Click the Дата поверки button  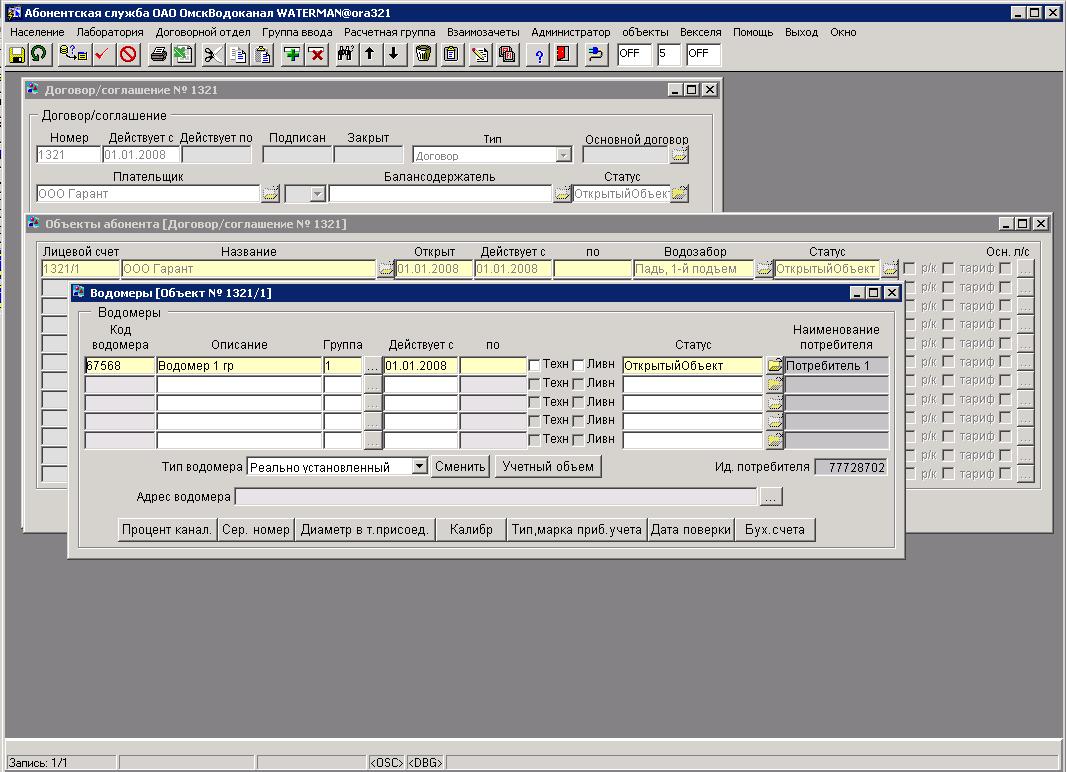click(x=690, y=530)
